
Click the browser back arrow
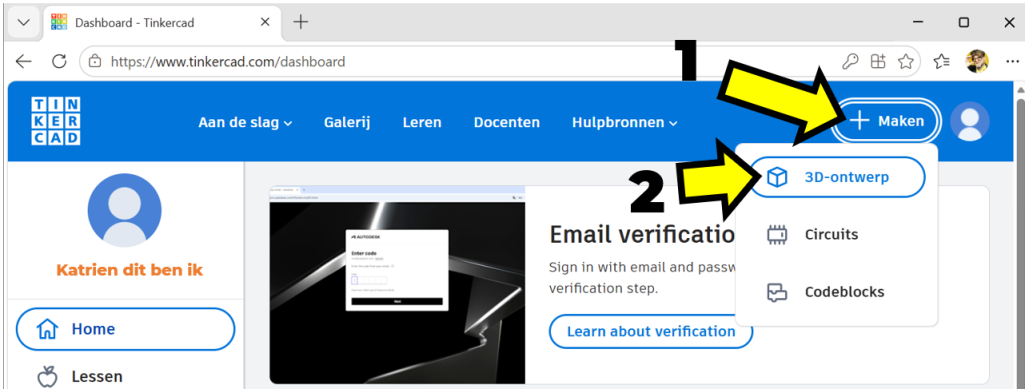pyautogui.click(x=24, y=61)
